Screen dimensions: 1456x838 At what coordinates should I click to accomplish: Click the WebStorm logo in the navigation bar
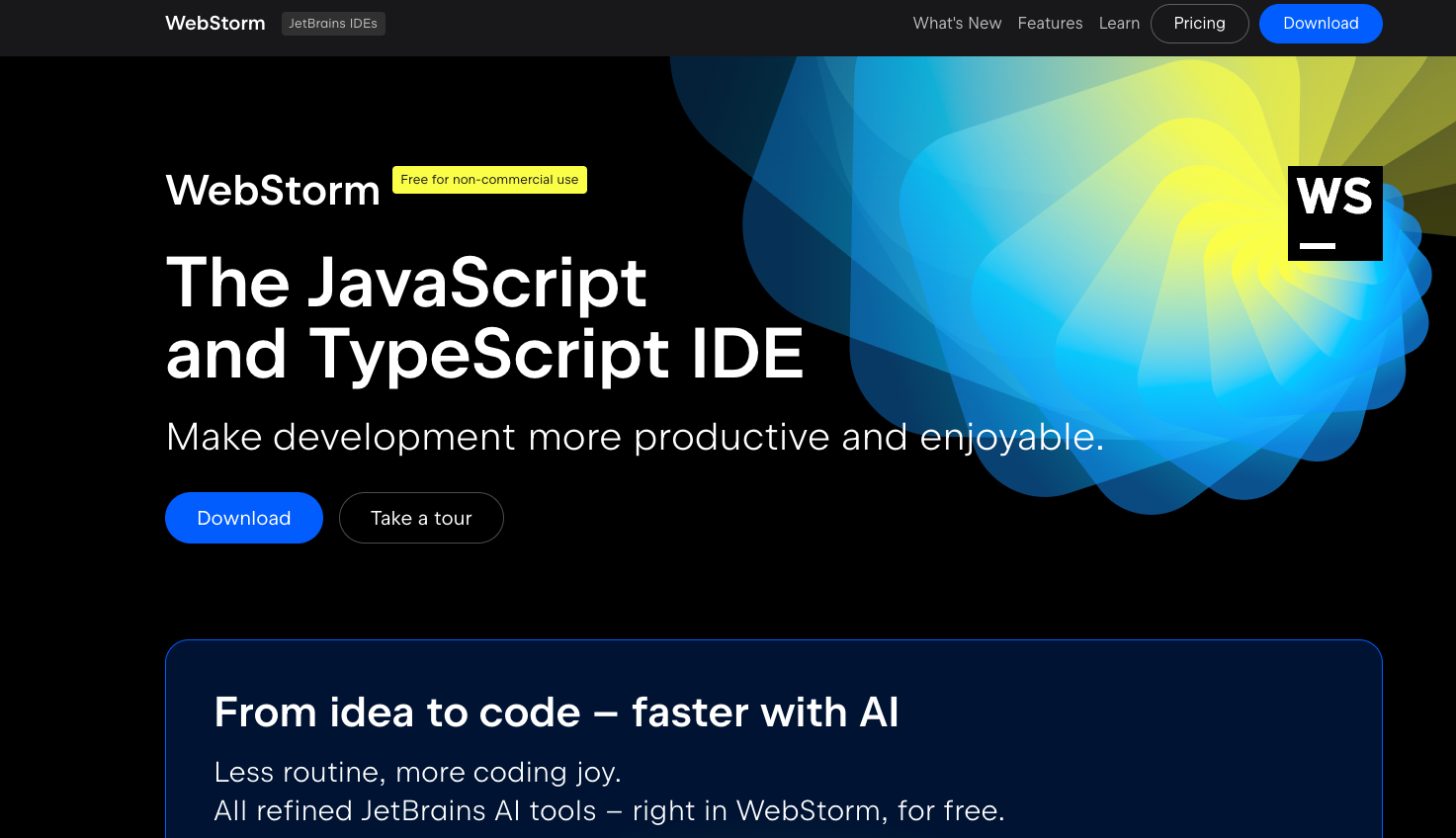pos(215,24)
